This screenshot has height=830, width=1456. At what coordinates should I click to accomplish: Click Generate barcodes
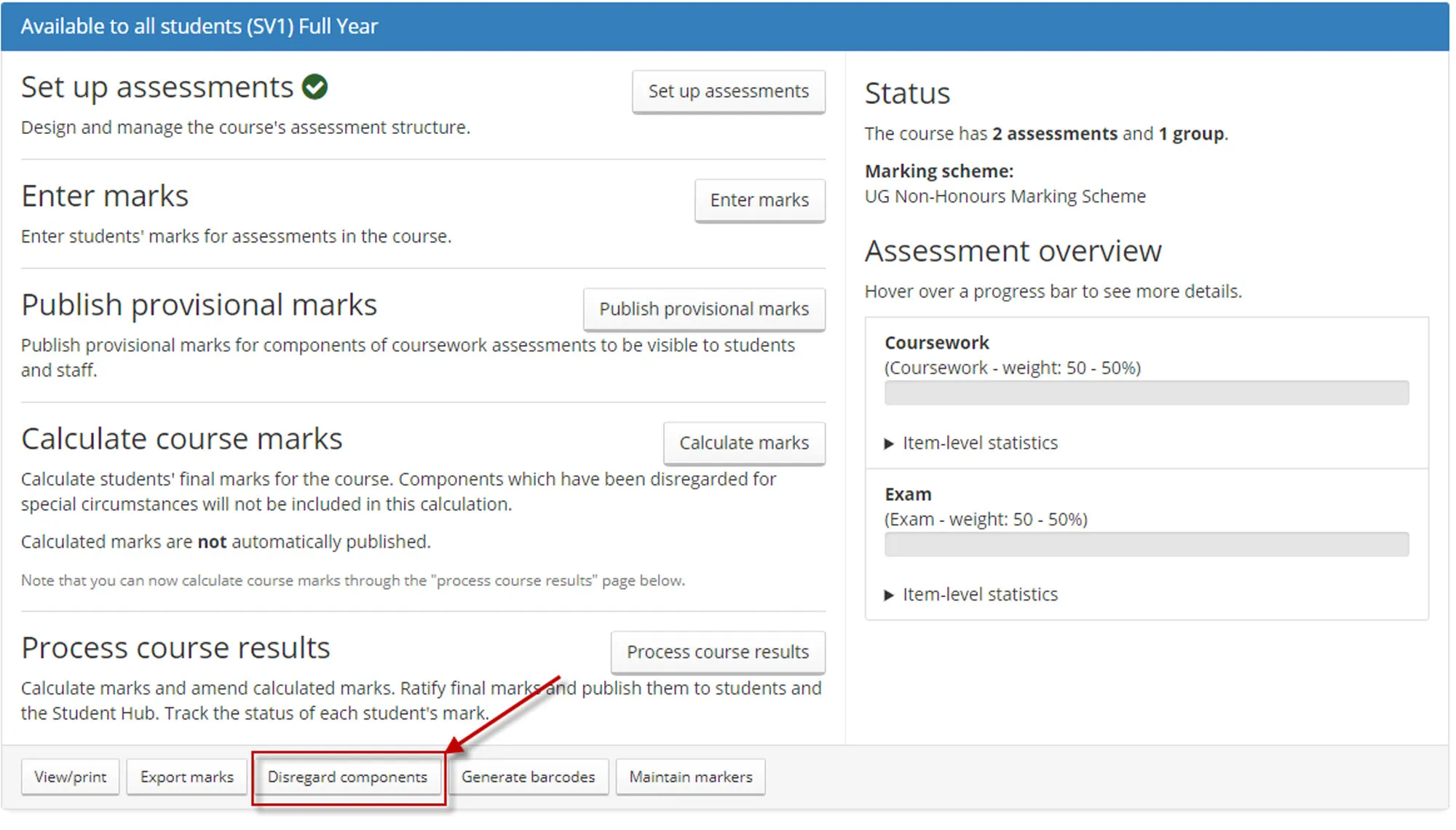(x=528, y=777)
